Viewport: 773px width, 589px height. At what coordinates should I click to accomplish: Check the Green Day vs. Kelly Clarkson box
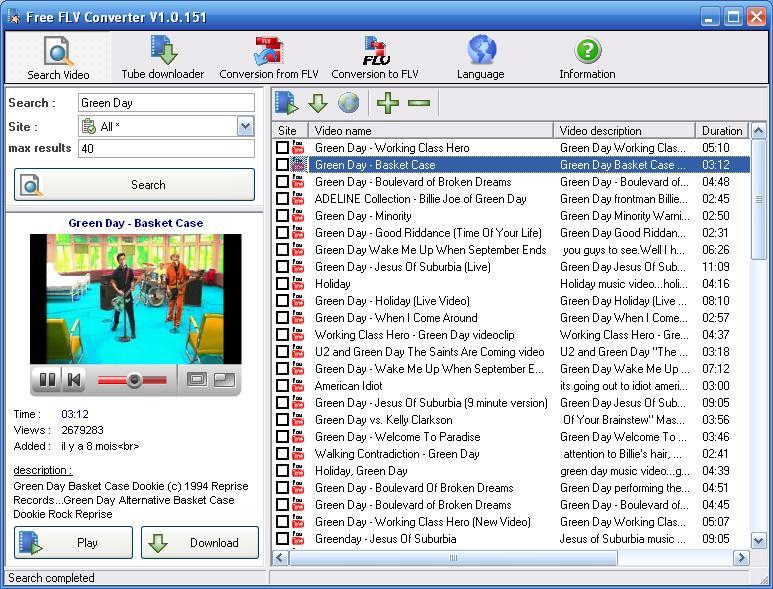coord(282,420)
